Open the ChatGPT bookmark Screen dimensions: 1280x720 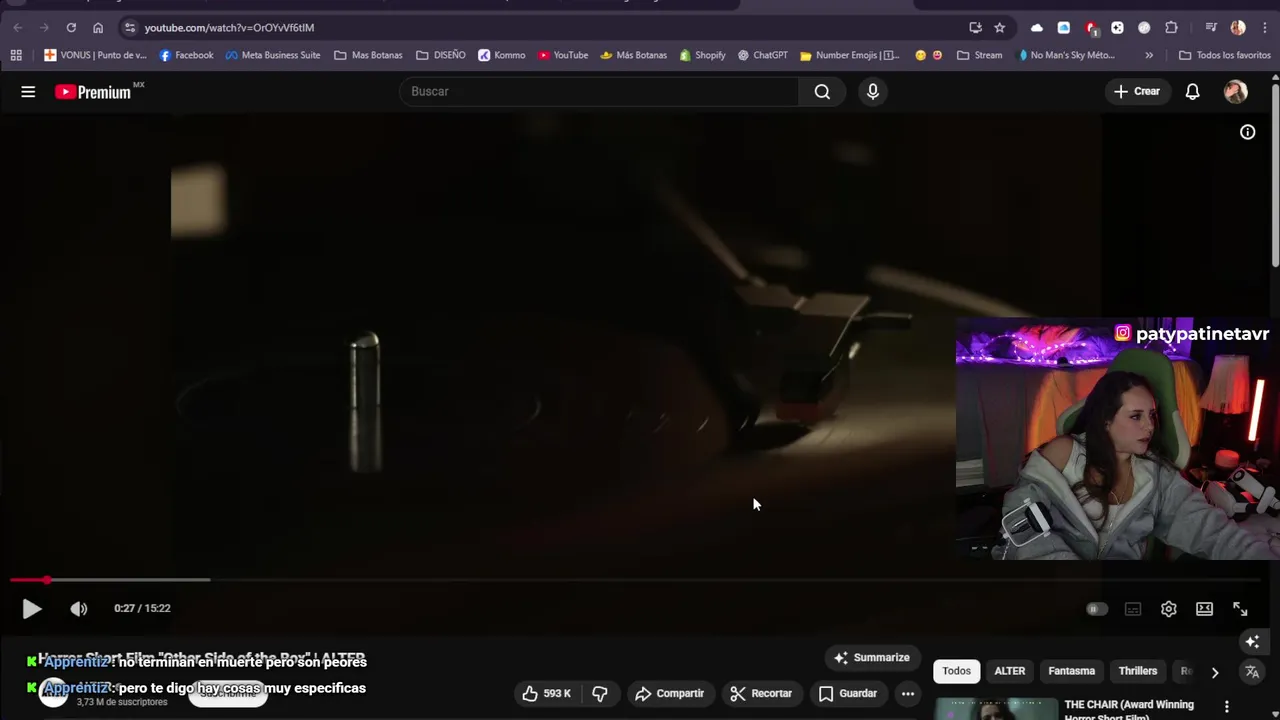coord(762,55)
